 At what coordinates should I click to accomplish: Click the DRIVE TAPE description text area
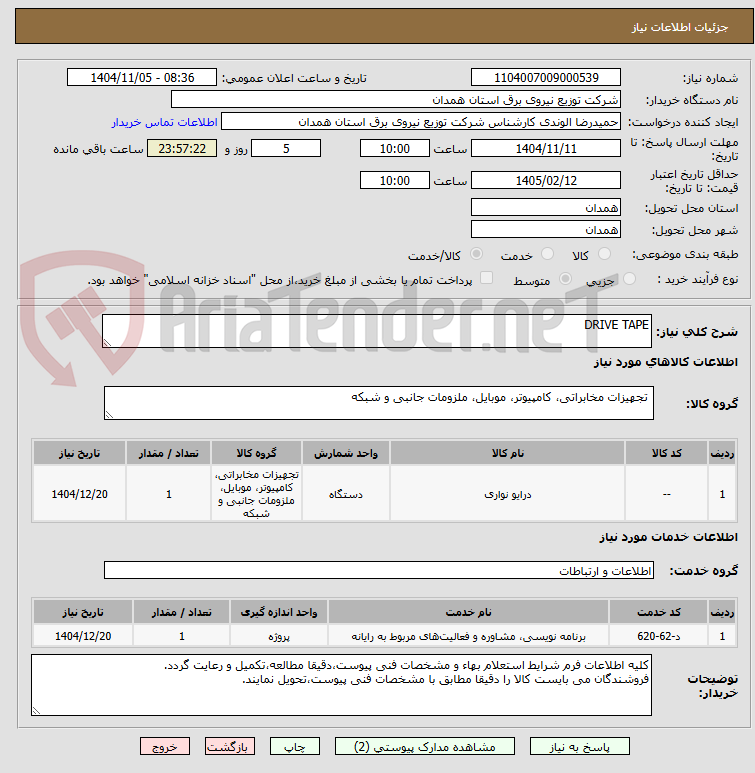pyautogui.click(x=377, y=331)
